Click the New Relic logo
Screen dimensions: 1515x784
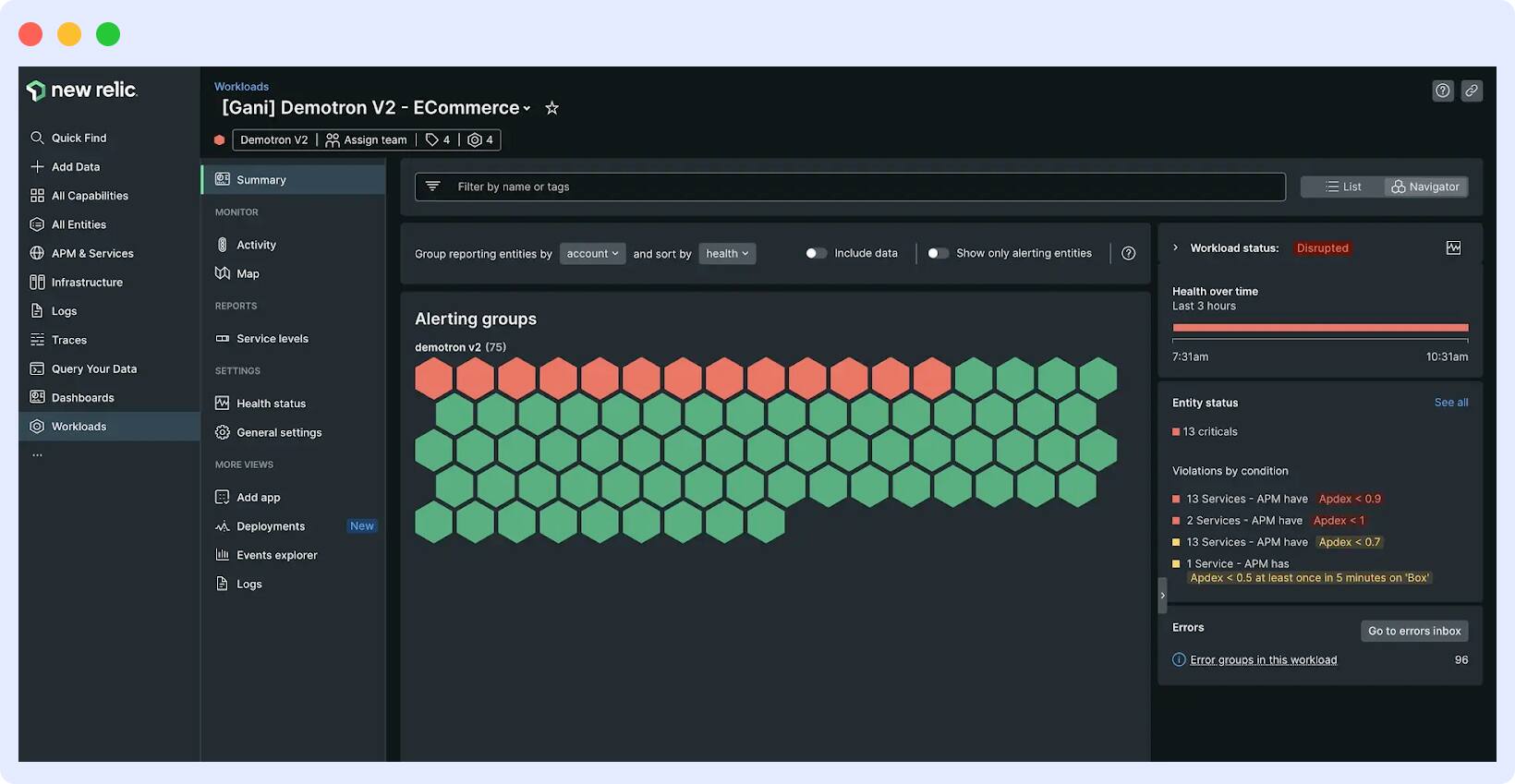(81, 90)
